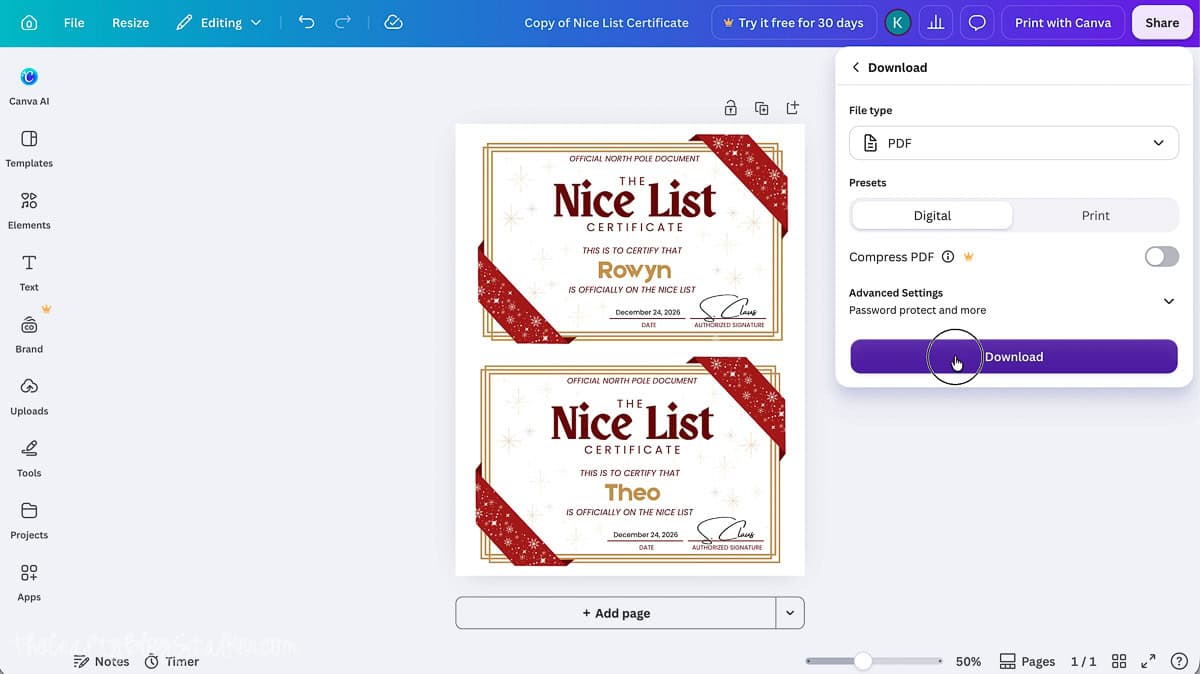Open the dropdown arrow beside Add page

(790, 613)
